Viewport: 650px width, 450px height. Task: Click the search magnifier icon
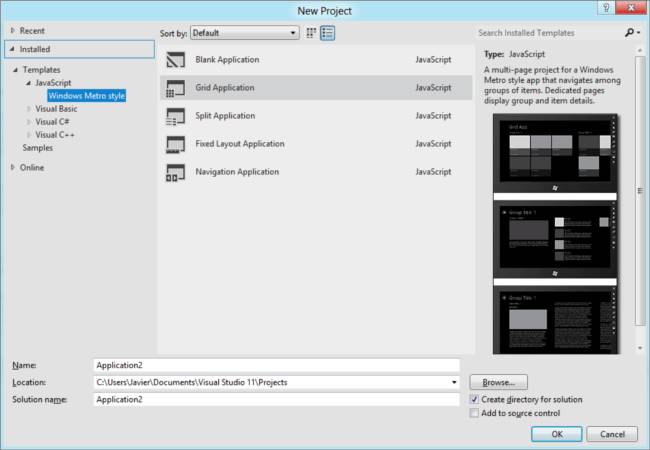(629, 33)
